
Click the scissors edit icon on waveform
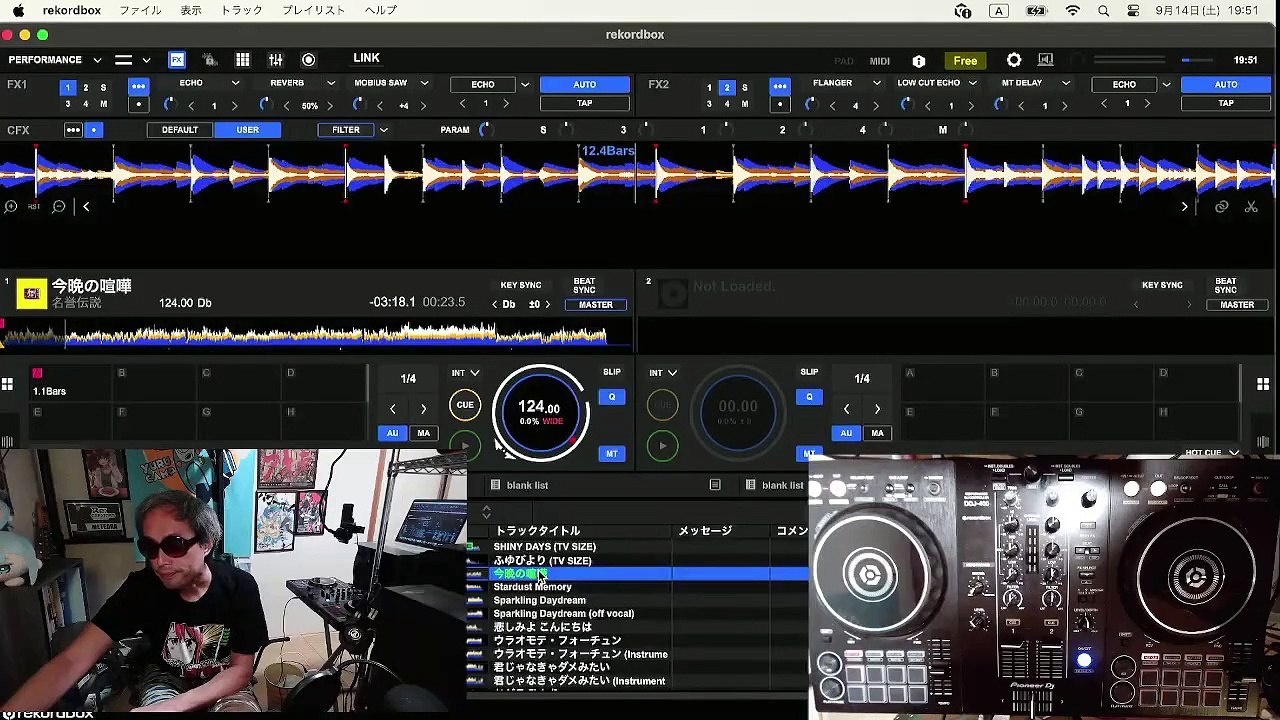(1251, 207)
